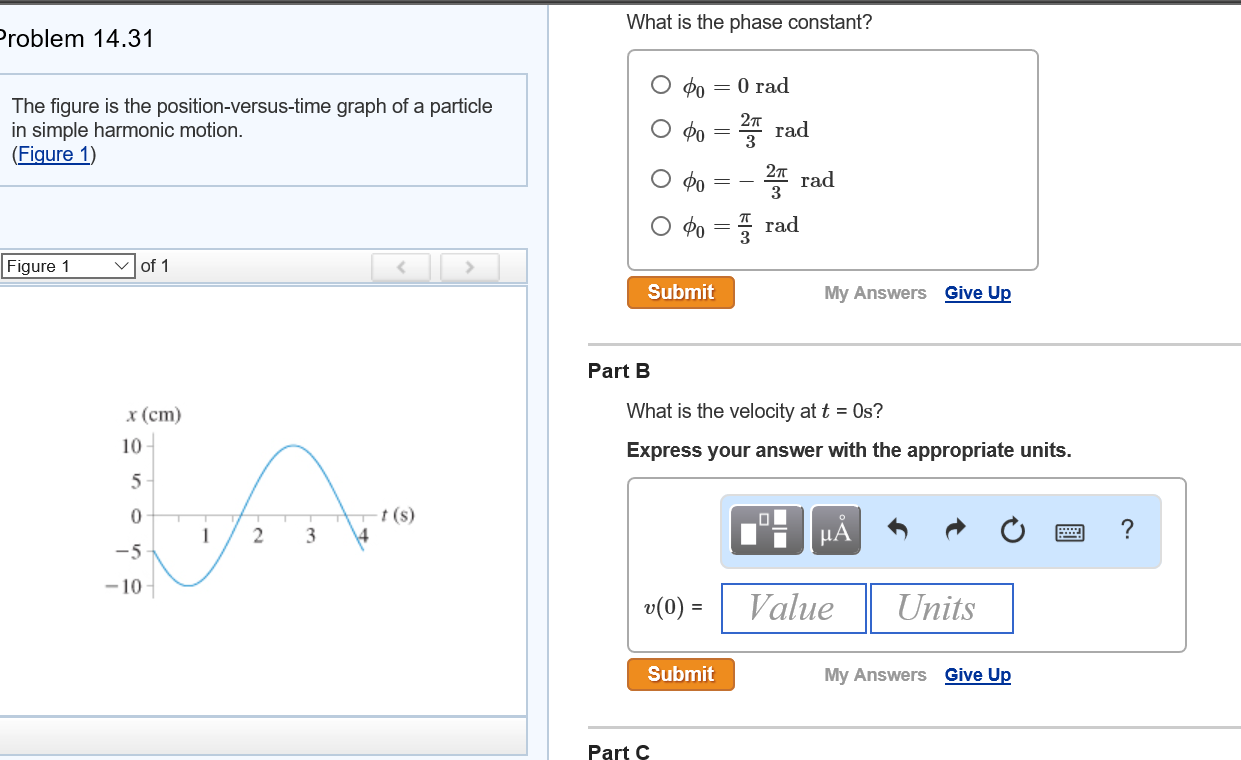Select the φ0 = 2π/3 rad option

pyautogui.click(x=661, y=129)
